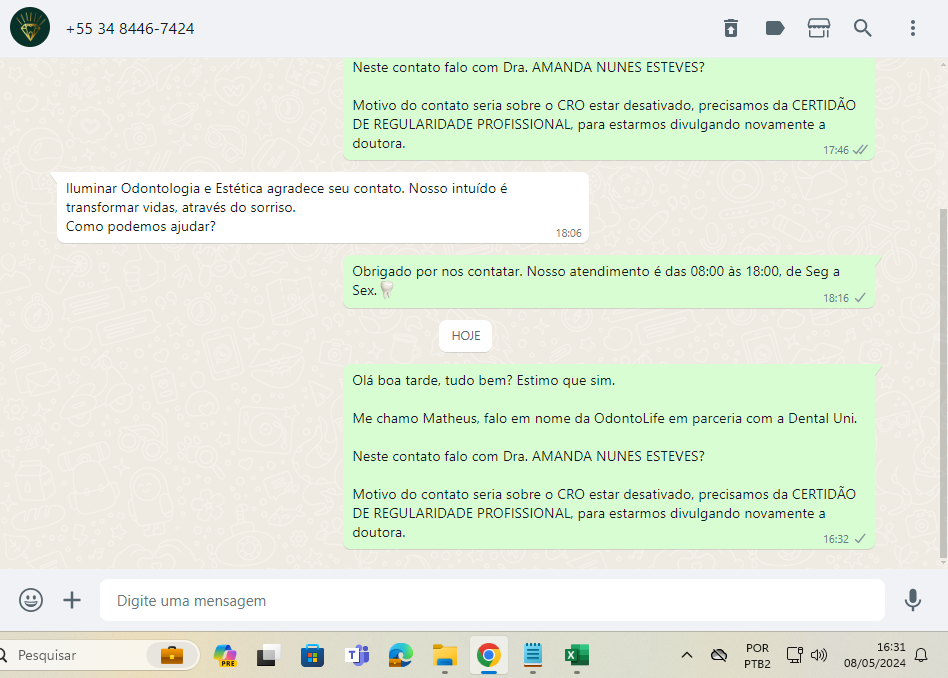
Task: Open the catalog storefront icon
Action: click(819, 28)
